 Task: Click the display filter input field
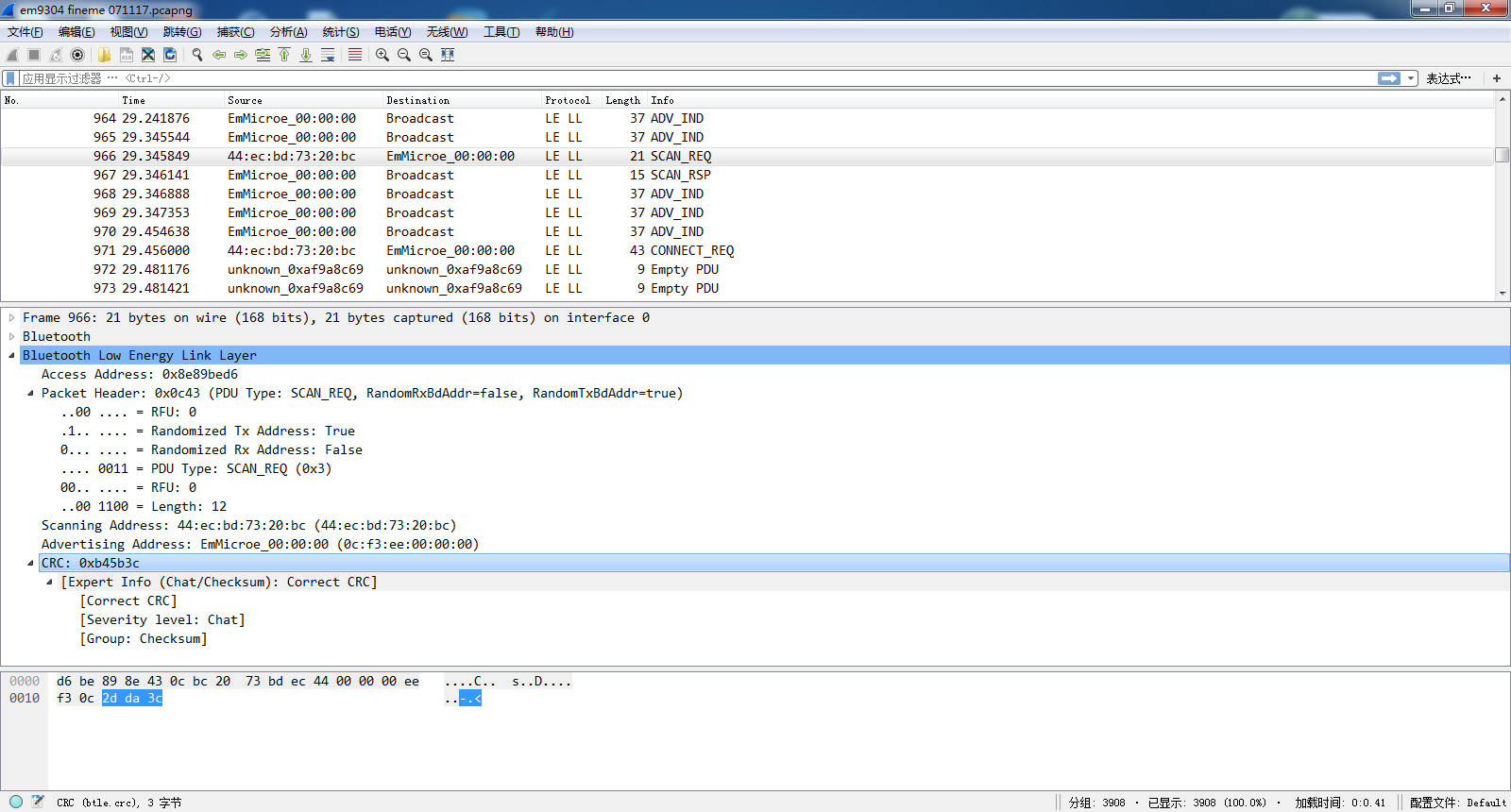pos(699,78)
